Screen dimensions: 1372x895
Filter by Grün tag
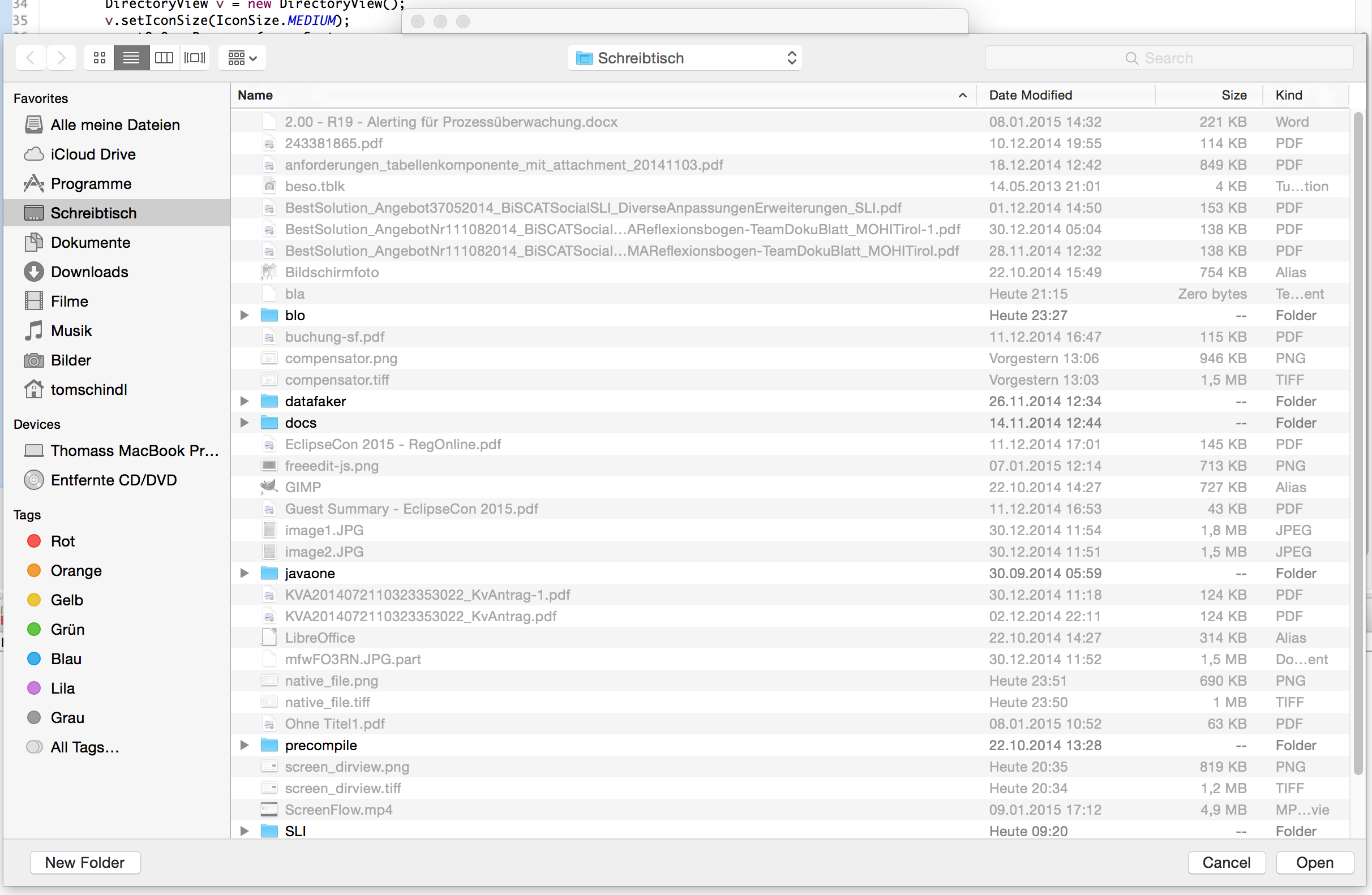pyautogui.click(x=115, y=629)
